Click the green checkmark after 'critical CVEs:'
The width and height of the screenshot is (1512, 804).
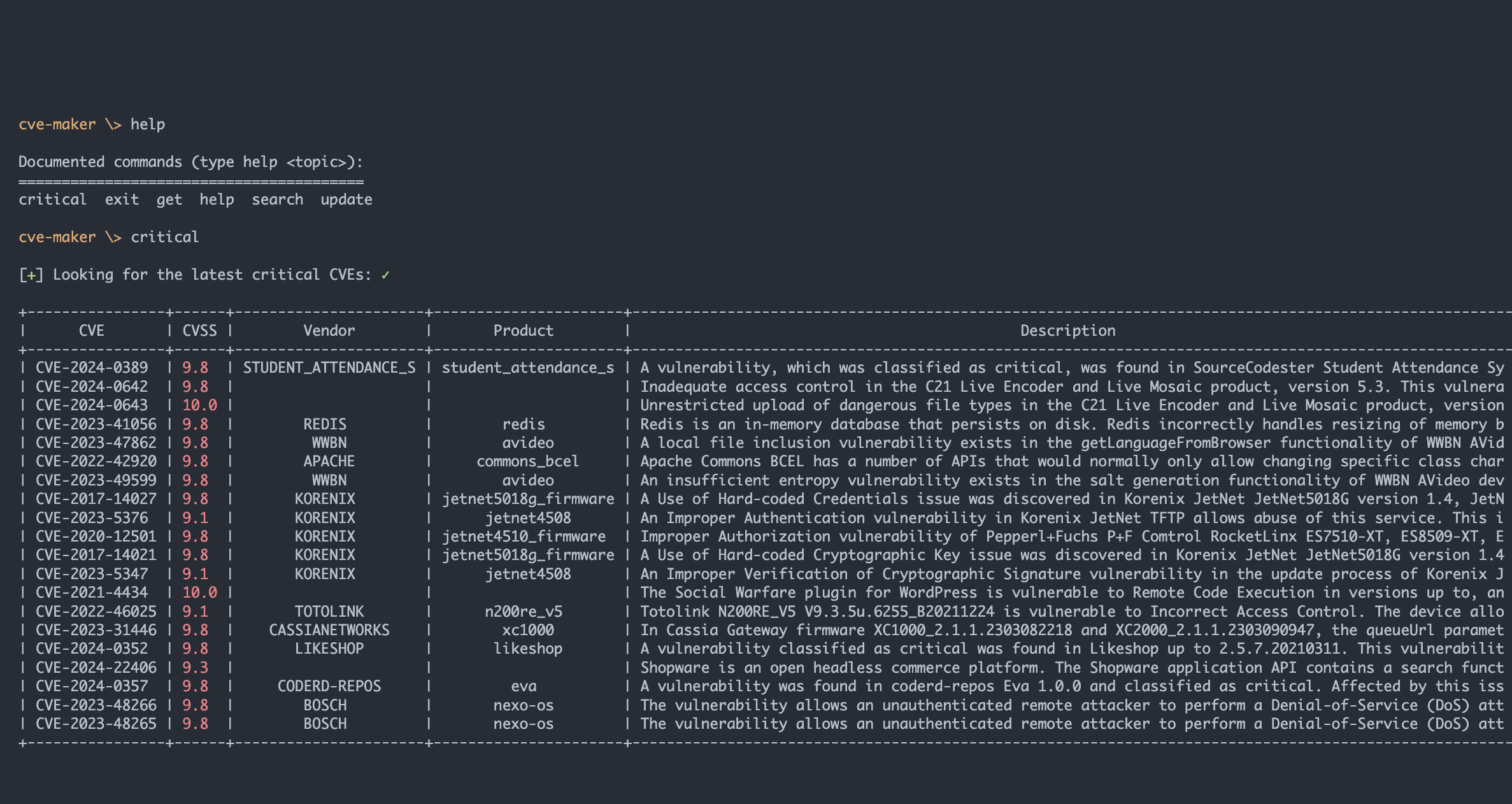[385, 275]
